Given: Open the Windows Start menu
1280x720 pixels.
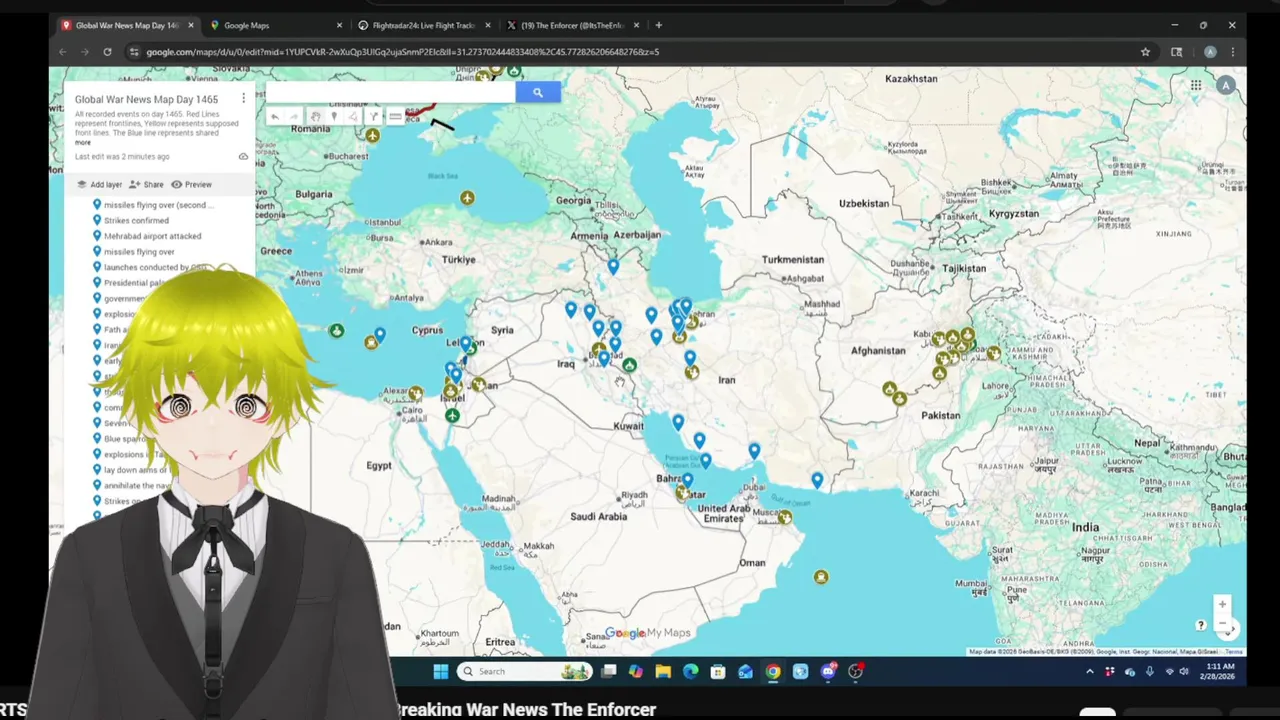Looking at the screenshot, I should click(440, 671).
